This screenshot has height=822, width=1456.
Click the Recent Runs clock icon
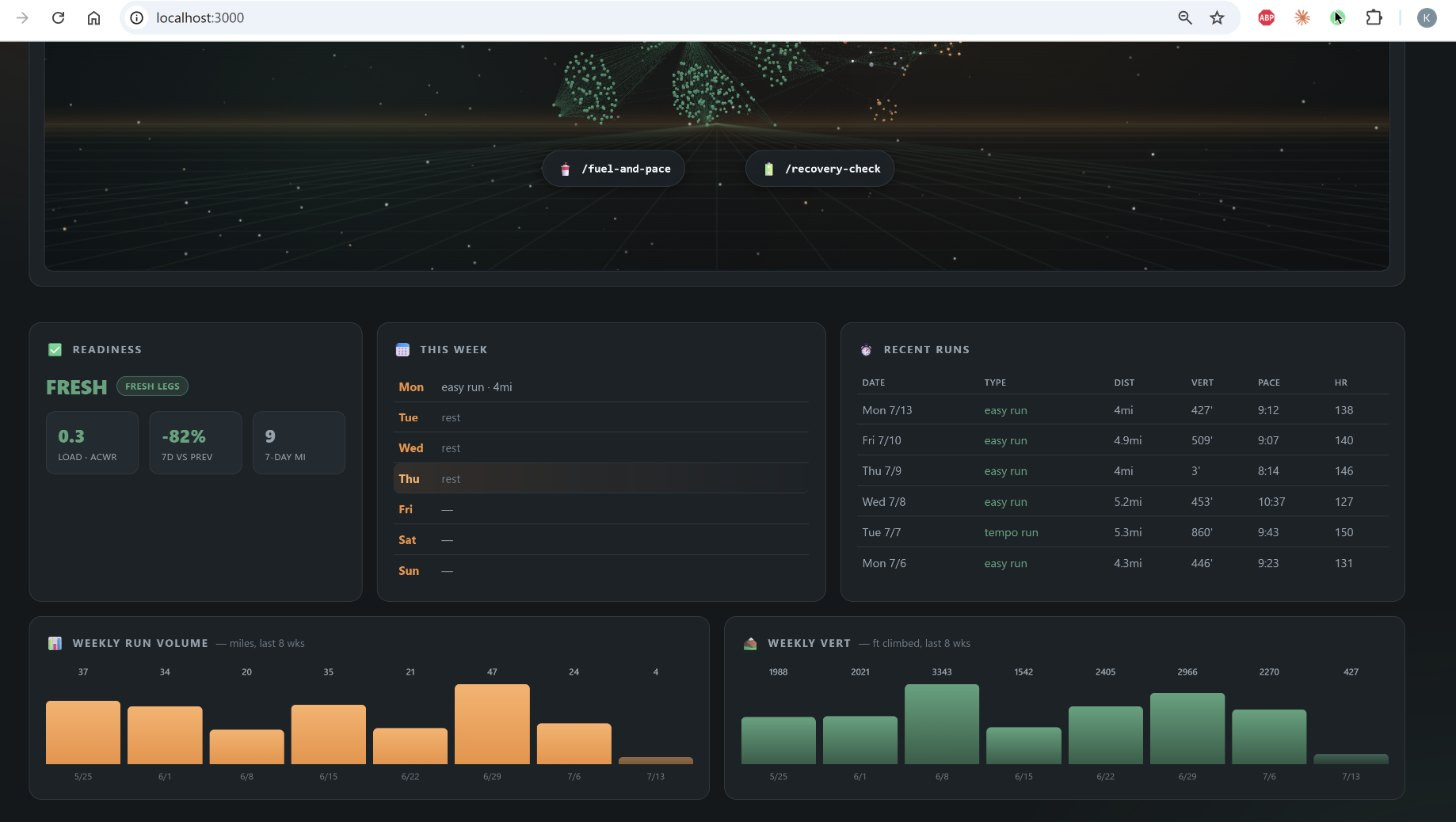click(866, 350)
